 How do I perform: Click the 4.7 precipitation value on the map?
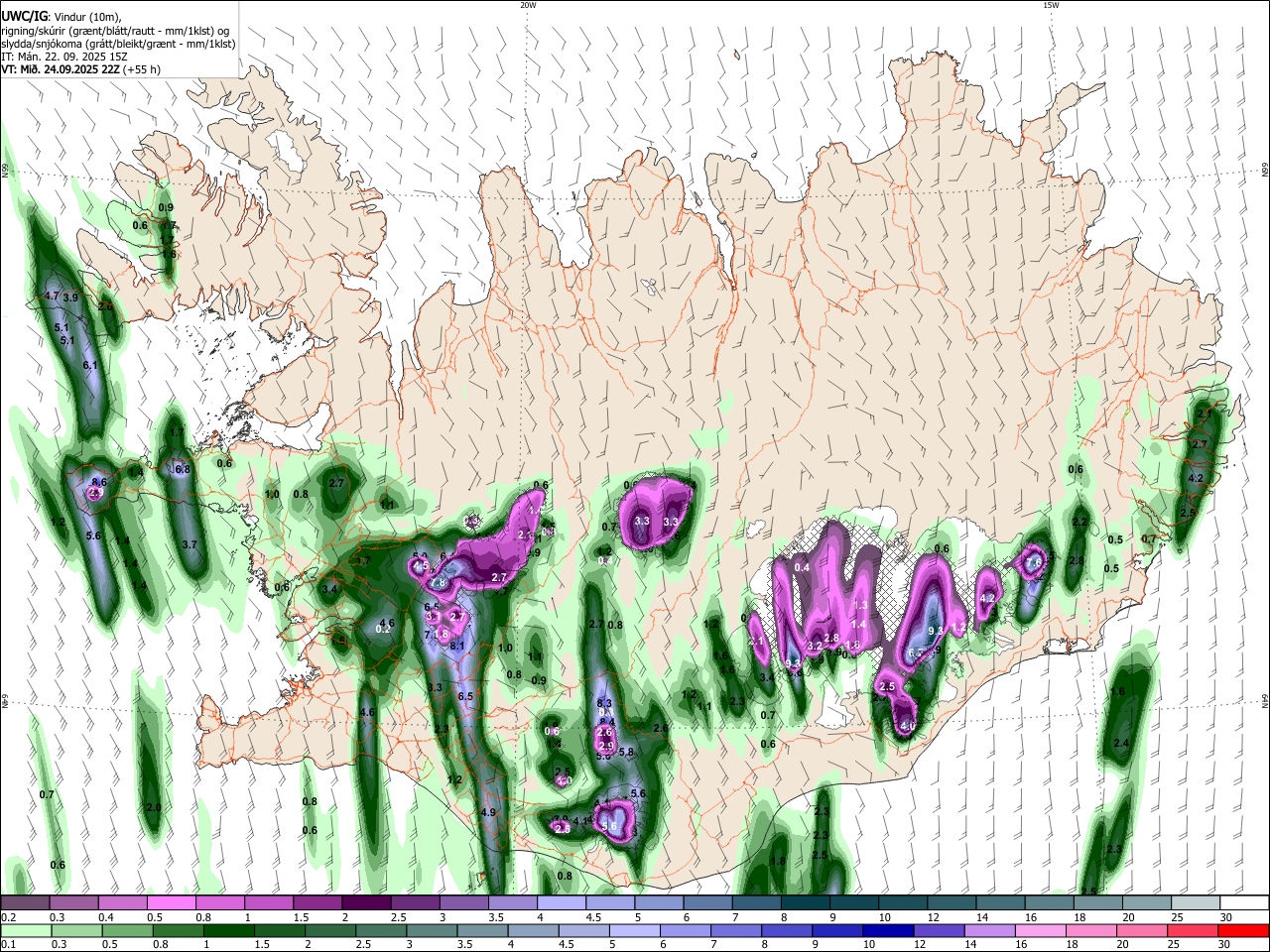click(53, 297)
